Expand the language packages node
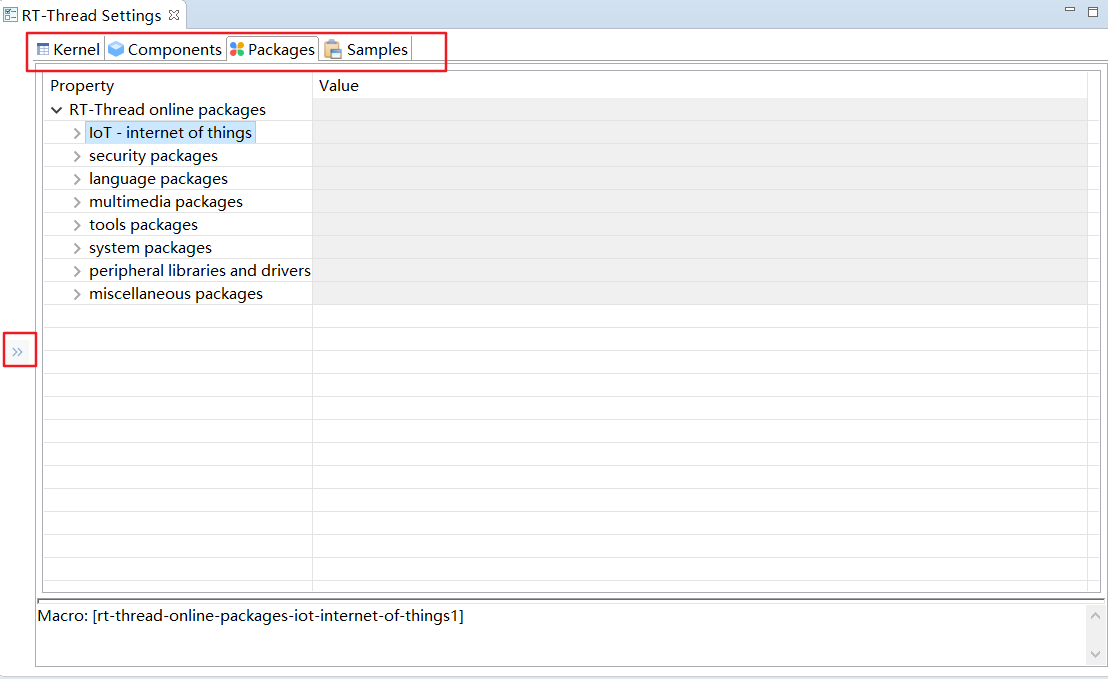Viewport: 1108px width, 679px height. pos(77,179)
